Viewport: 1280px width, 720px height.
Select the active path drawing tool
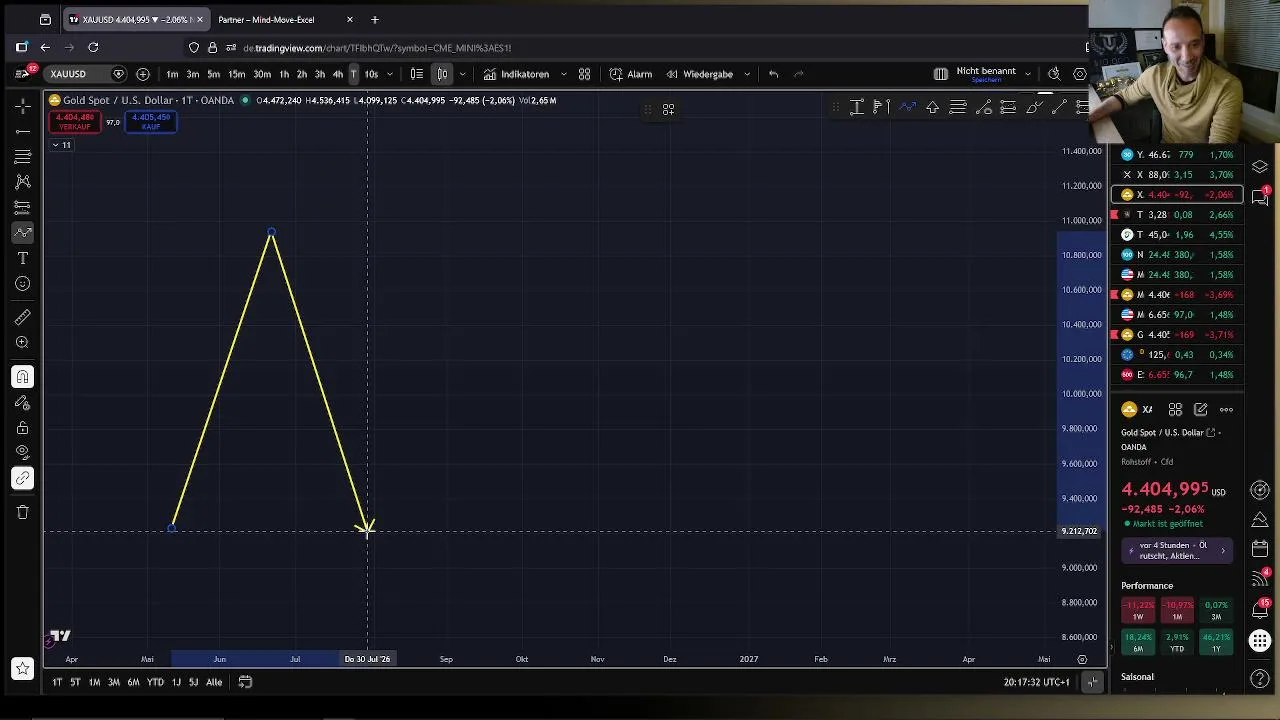click(22, 233)
